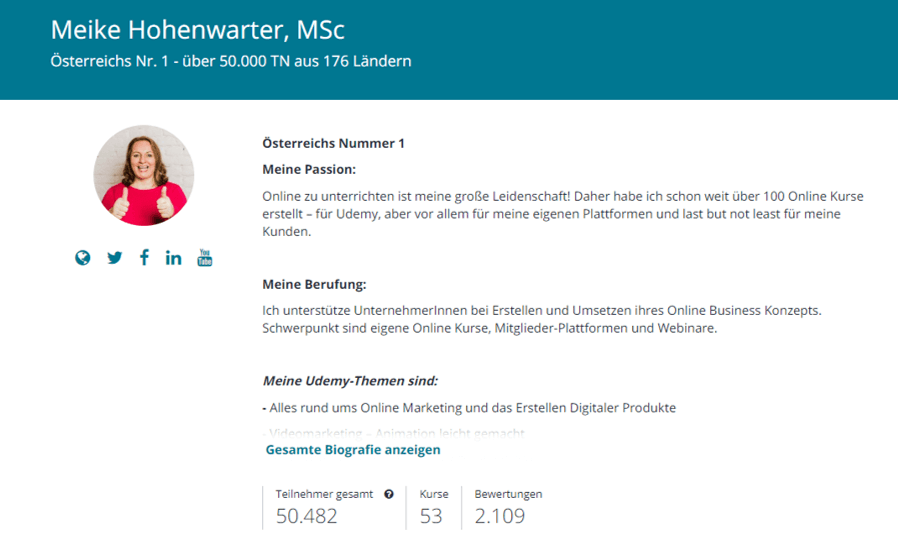Click the Teilnehmer gesamt number 50.482
Image resolution: width=898 pixels, height=549 pixels.
306,516
